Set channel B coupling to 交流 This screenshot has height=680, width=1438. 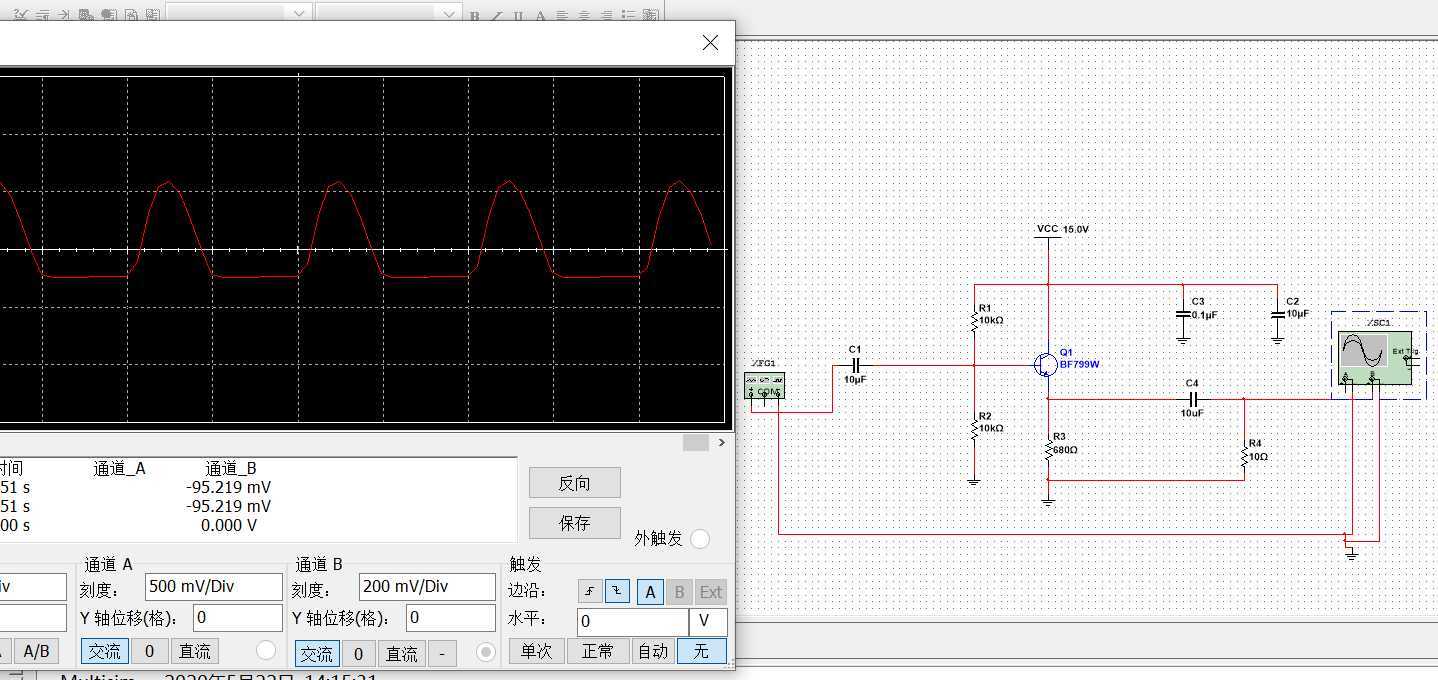tap(316, 654)
